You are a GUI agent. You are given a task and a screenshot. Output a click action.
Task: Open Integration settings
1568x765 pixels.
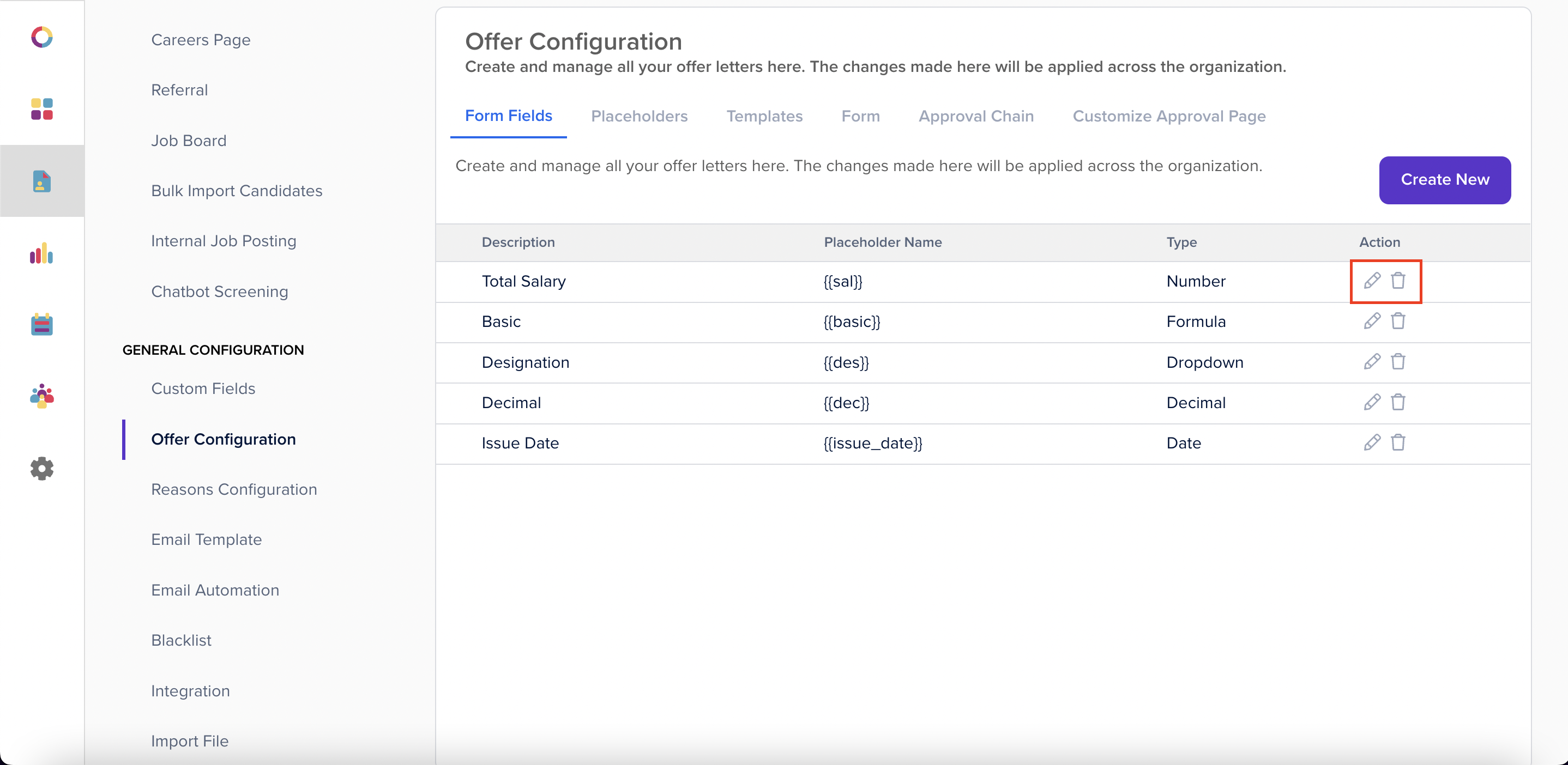click(x=190, y=691)
